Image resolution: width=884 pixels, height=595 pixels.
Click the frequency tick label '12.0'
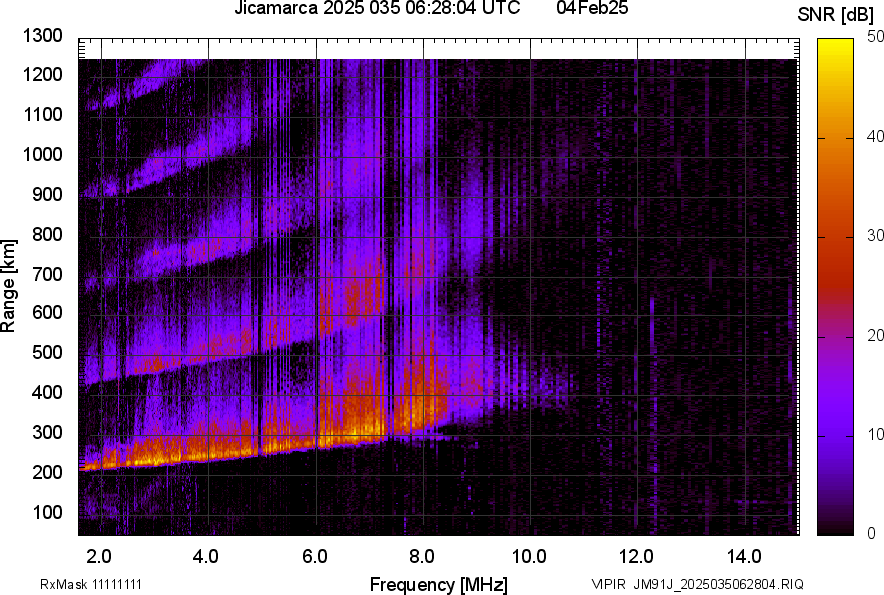point(637,557)
